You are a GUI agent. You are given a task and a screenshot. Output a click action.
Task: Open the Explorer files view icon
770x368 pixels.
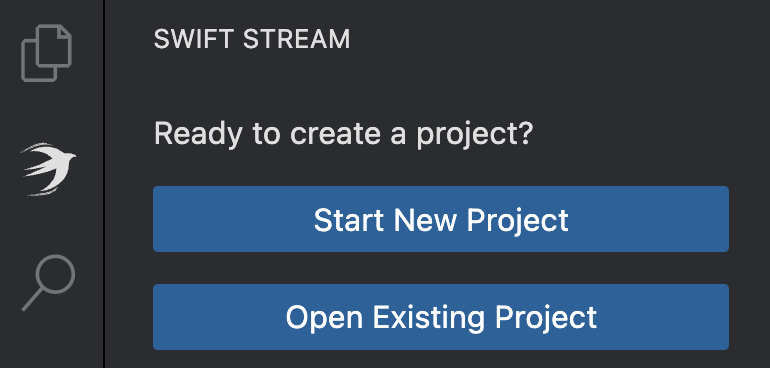coord(47,53)
